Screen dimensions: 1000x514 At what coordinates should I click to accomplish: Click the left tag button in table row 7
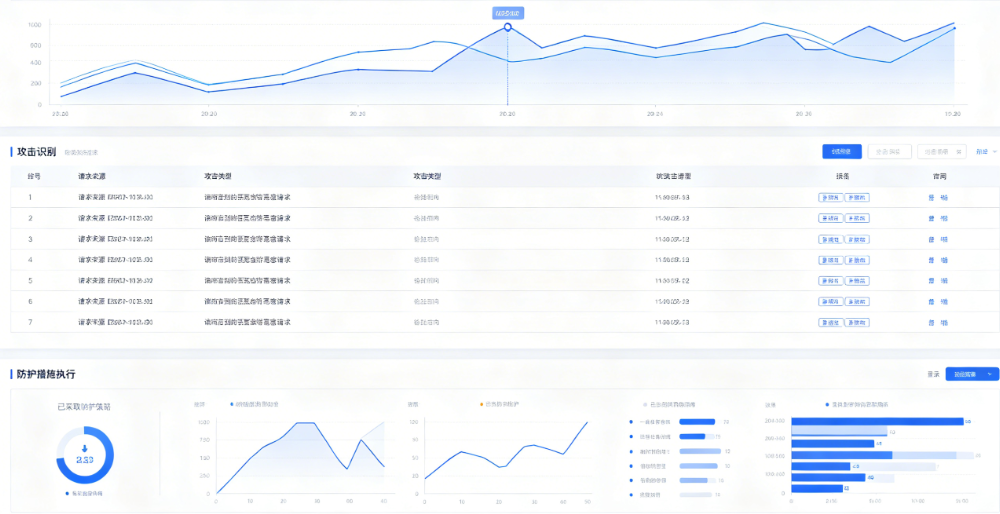pyautogui.click(x=830, y=323)
